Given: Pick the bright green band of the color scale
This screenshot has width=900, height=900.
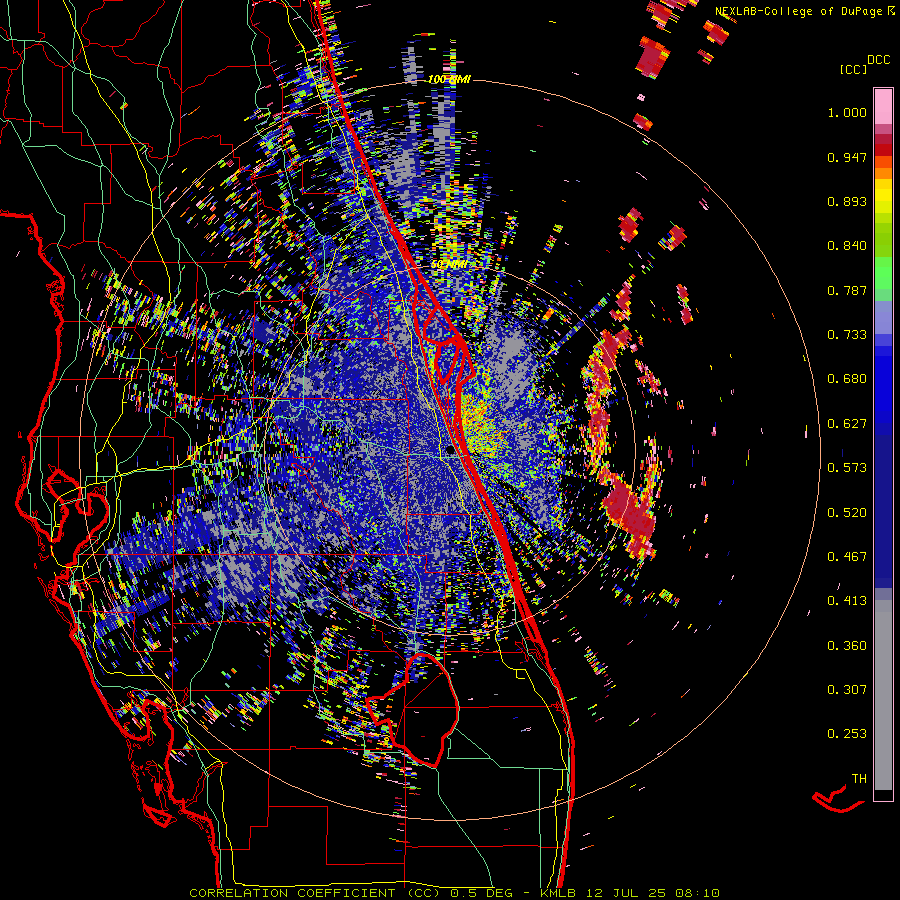Looking at the screenshot, I should click(883, 273).
